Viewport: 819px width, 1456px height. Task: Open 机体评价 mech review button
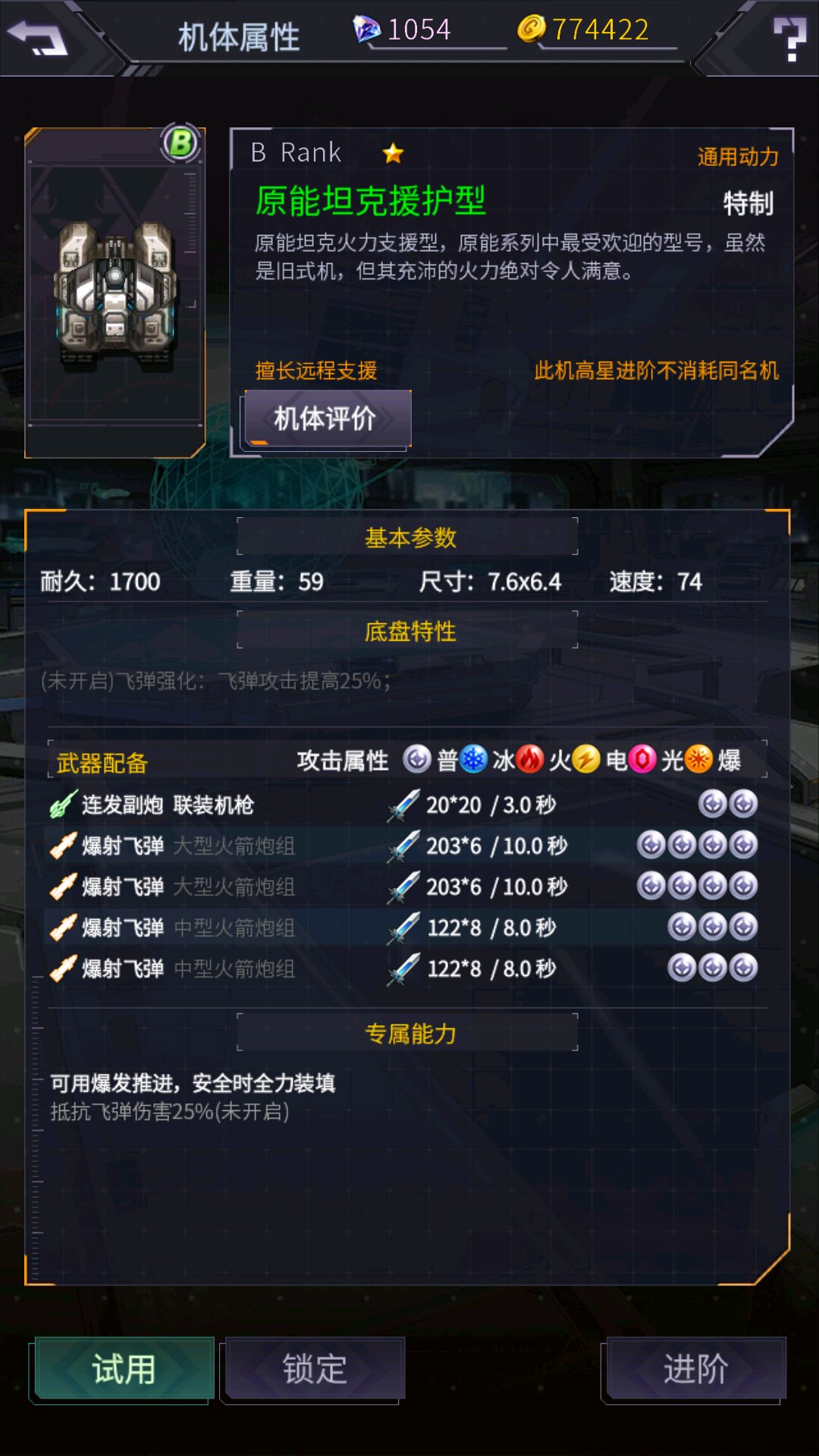point(328,419)
